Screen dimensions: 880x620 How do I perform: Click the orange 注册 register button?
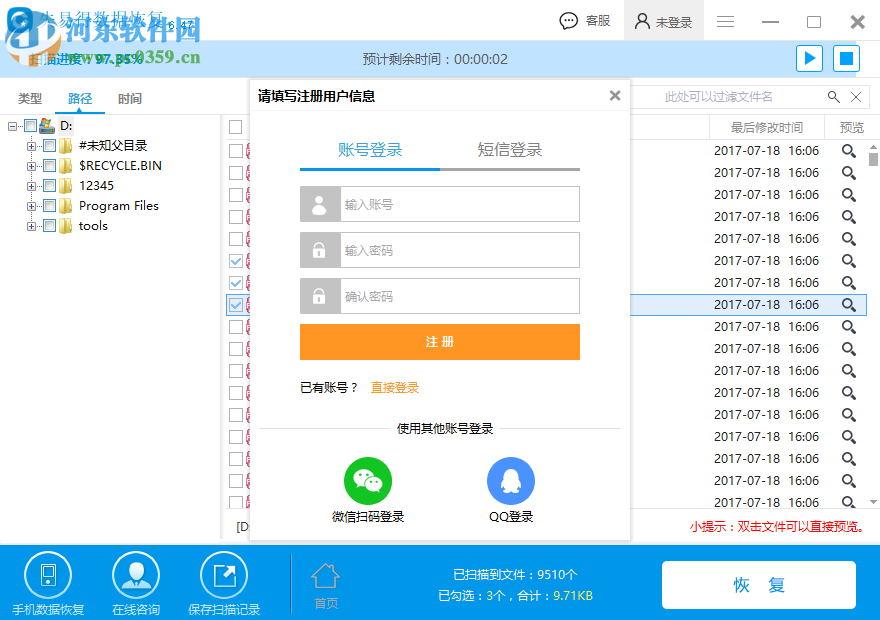pyautogui.click(x=440, y=341)
